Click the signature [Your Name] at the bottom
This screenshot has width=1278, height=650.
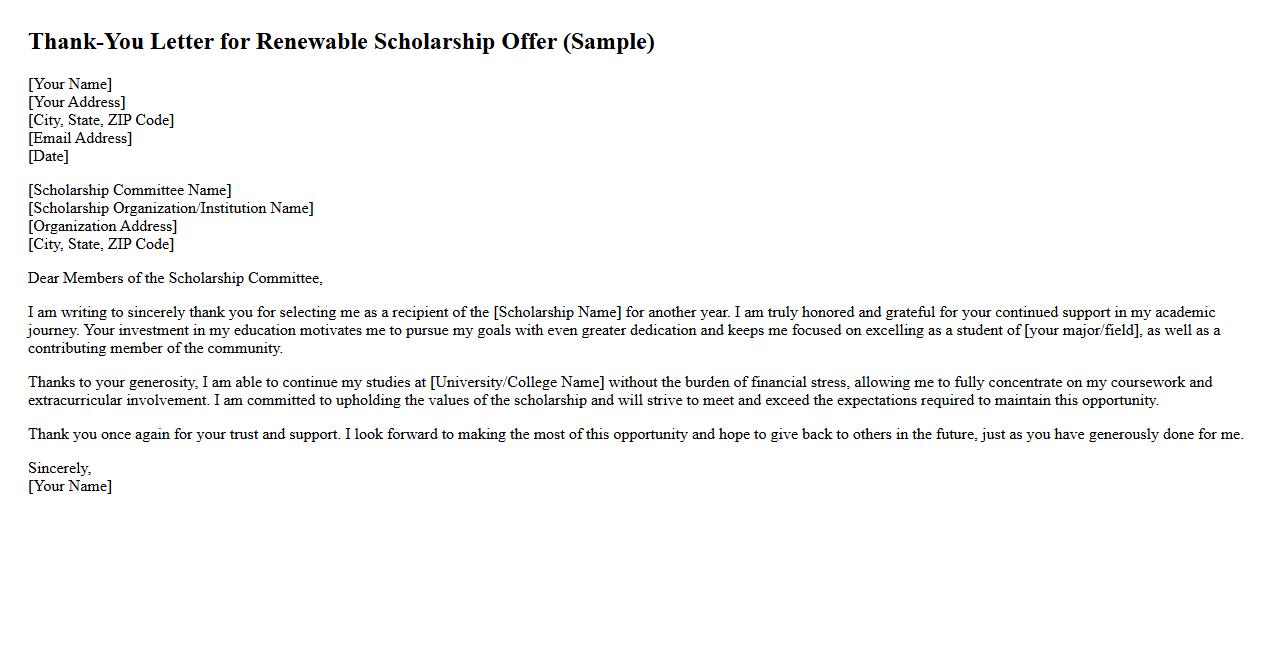point(70,486)
